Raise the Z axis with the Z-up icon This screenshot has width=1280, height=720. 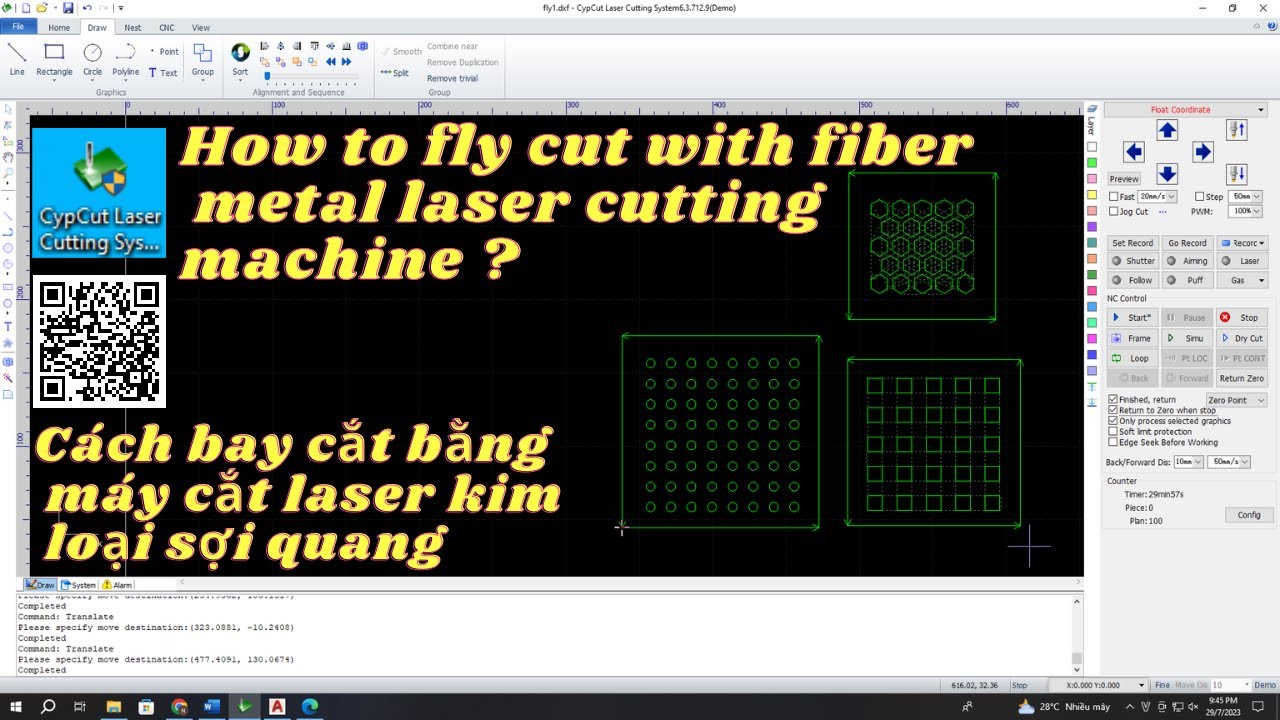coord(1237,129)
